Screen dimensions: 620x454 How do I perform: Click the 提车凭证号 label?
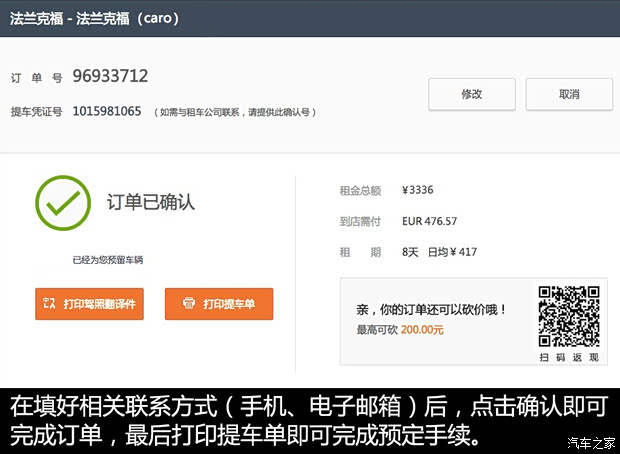[x=36, y=112]
